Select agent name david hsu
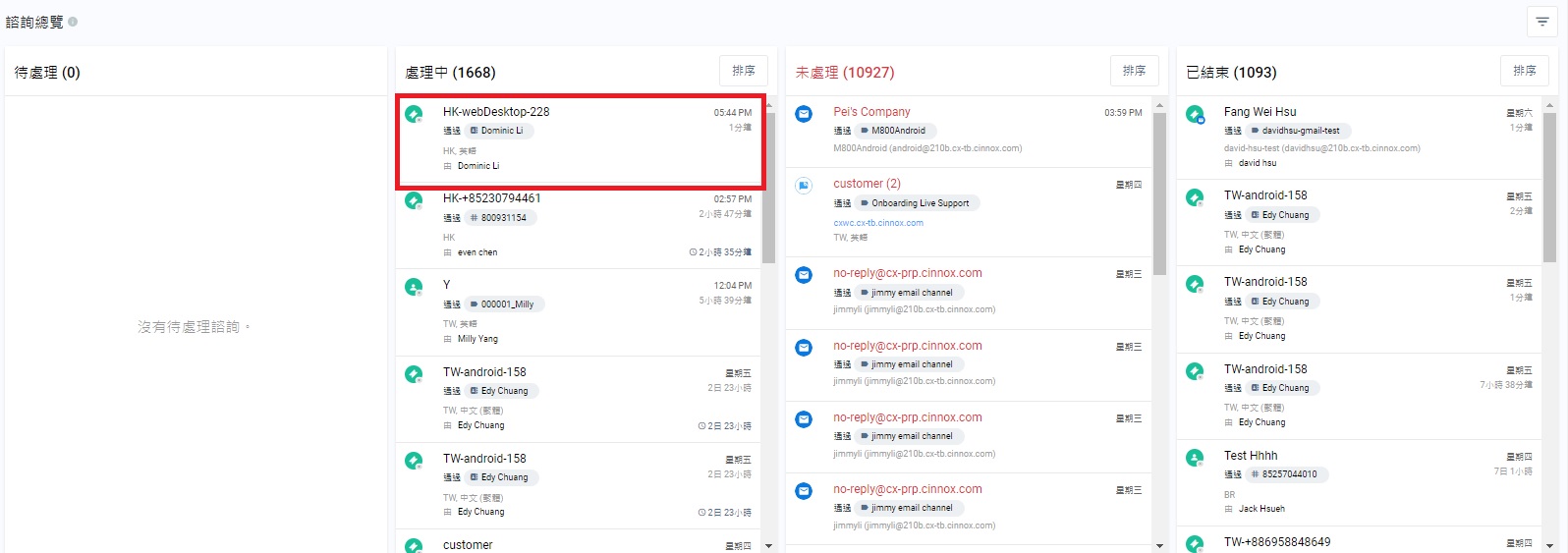This screenshot has width=1568, height=553. [1258, 163]
